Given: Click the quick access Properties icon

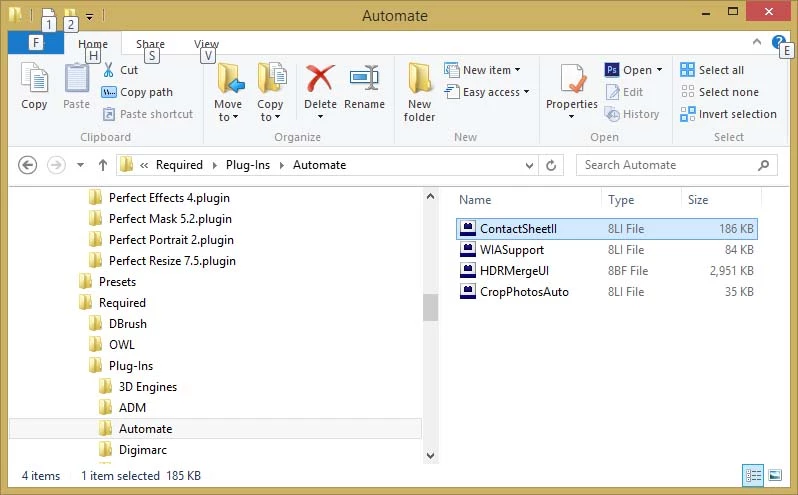Looking at the screenshot, I should [x=48, y=14].
